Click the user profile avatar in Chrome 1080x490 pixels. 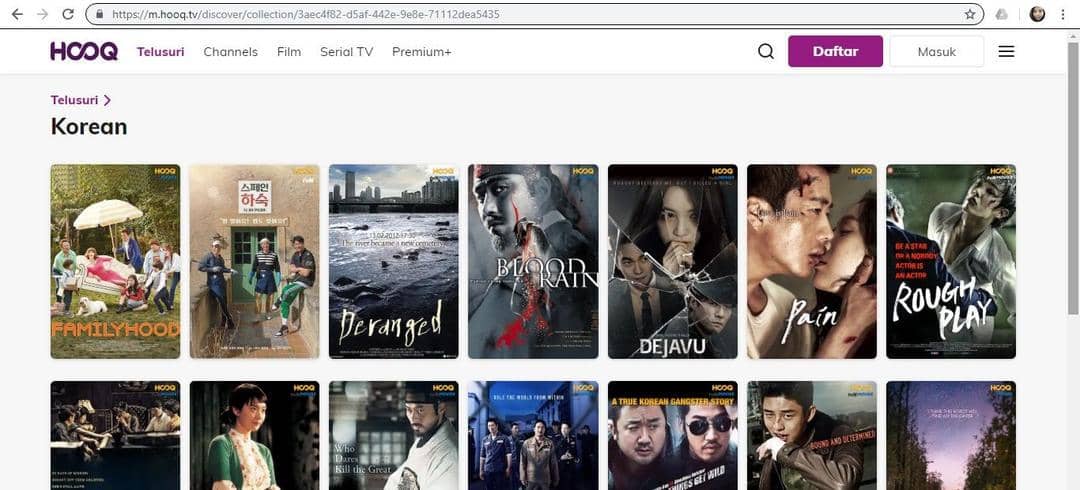tap(1038, 15)
